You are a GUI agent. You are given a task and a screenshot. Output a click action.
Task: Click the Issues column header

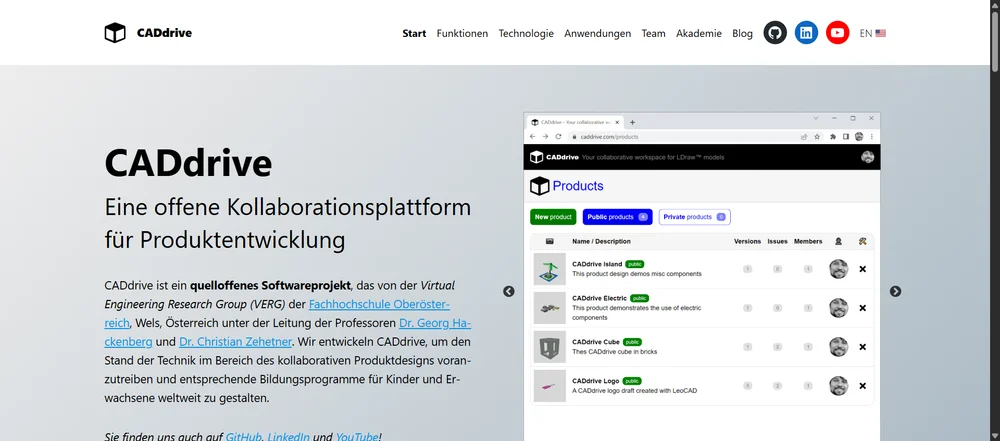[x=777, y=241]
